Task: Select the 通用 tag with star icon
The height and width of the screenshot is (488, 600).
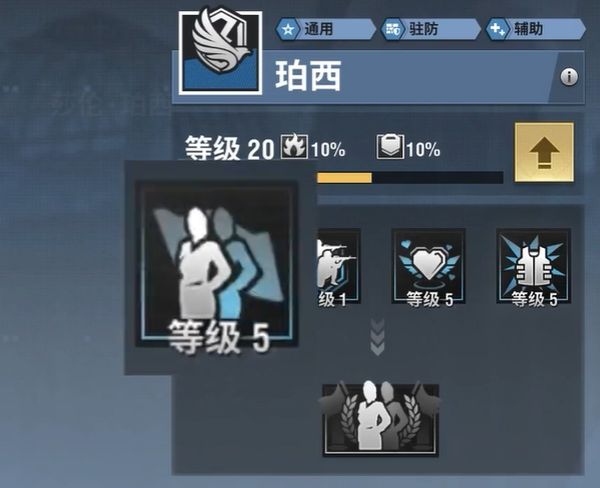Action: (326, 29)
